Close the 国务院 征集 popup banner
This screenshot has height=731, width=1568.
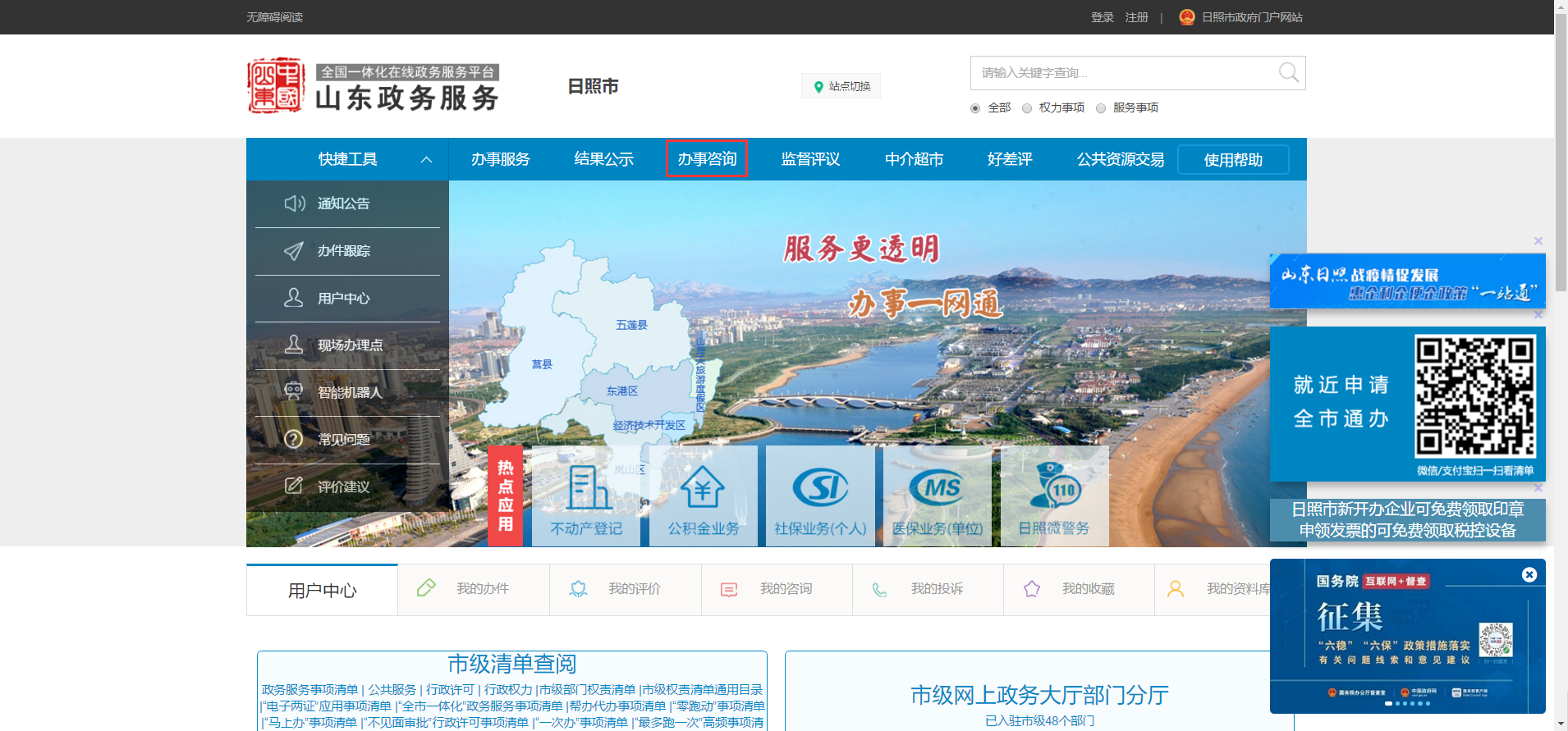pos(1529,575)
